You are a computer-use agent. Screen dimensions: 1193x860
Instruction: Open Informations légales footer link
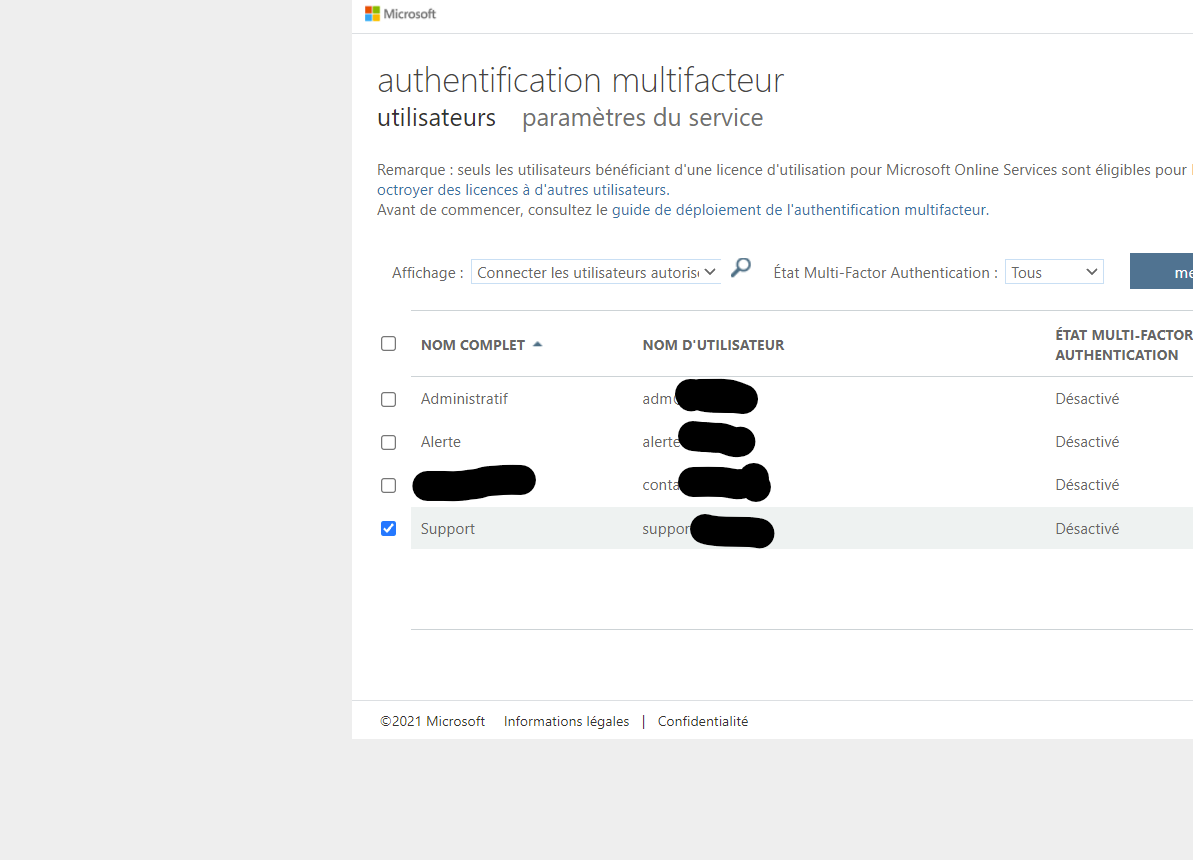point(566,721)
